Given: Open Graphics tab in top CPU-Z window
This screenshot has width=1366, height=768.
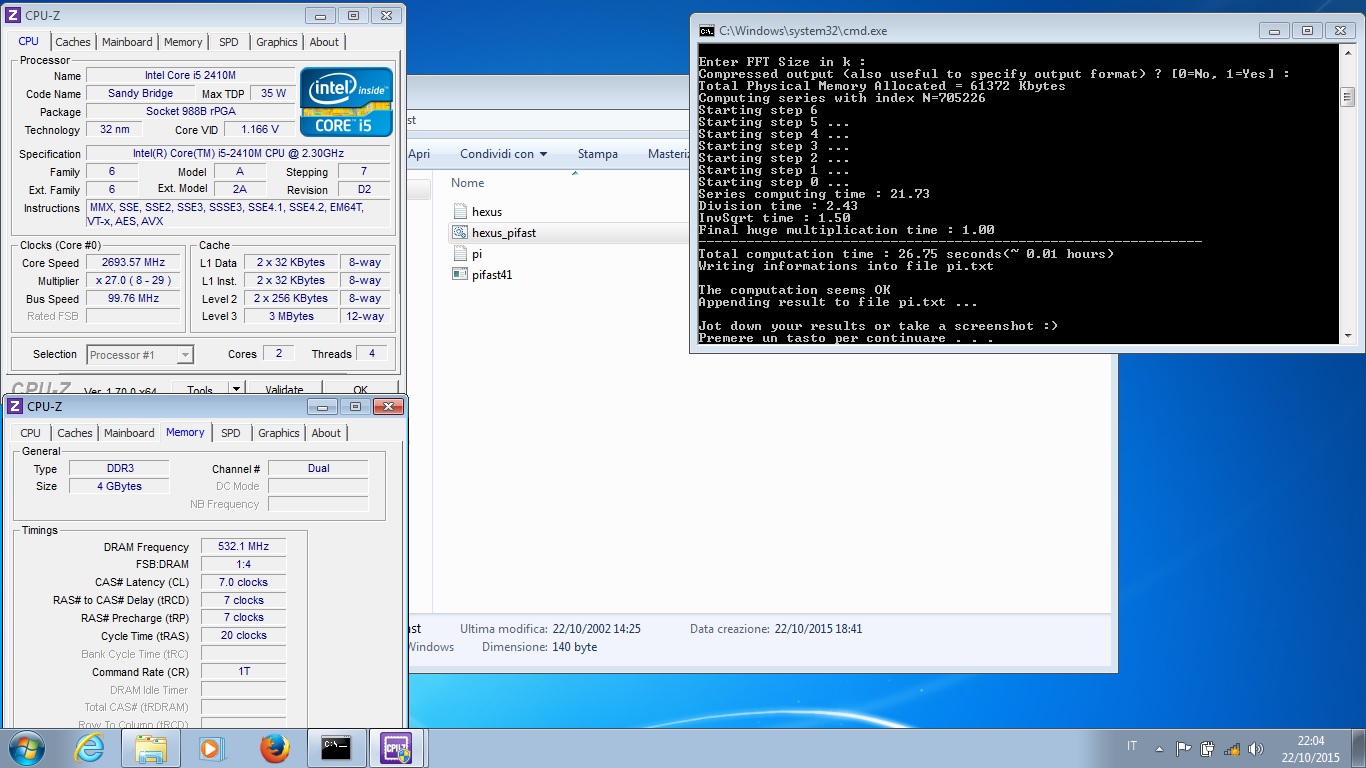Looking at the screenshot, I should 277,42.
